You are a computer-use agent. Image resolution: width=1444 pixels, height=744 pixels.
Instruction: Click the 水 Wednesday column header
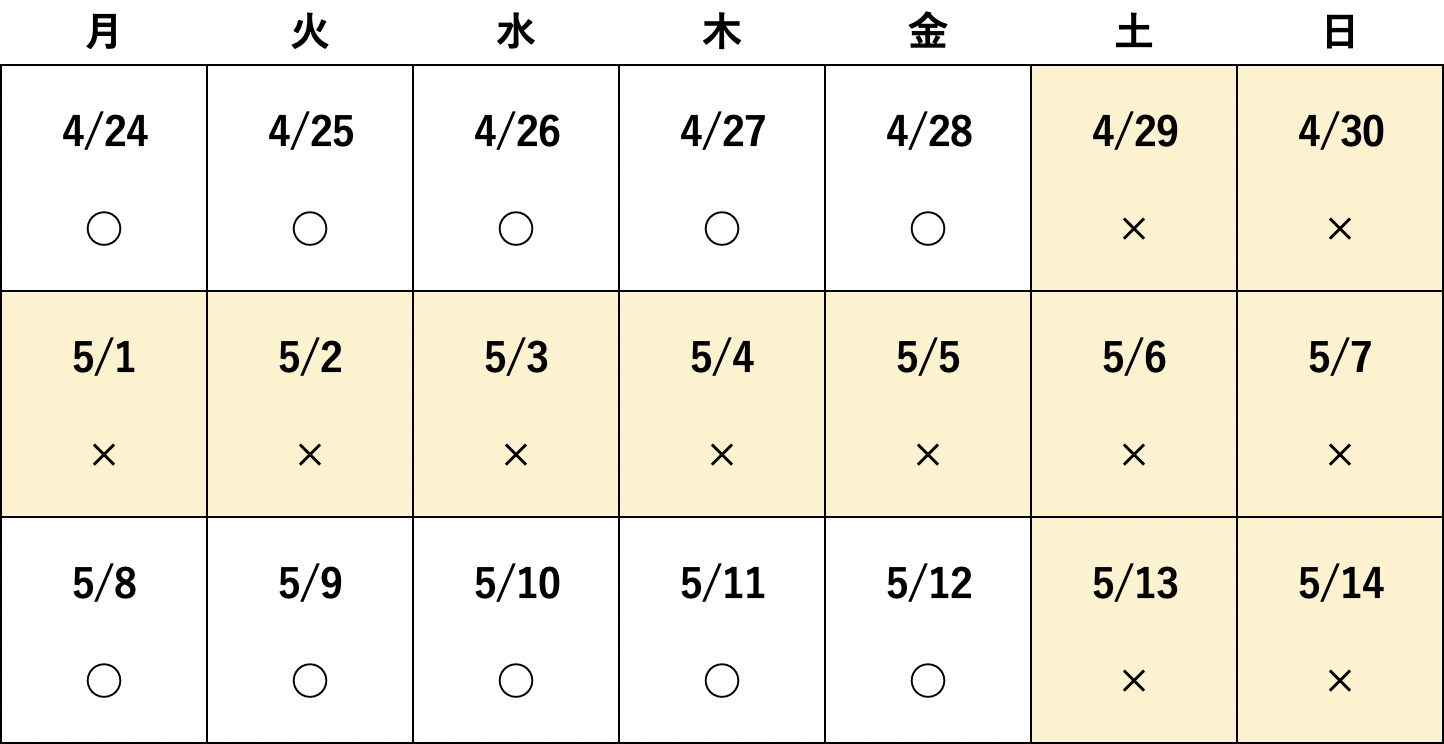point(516,33)
